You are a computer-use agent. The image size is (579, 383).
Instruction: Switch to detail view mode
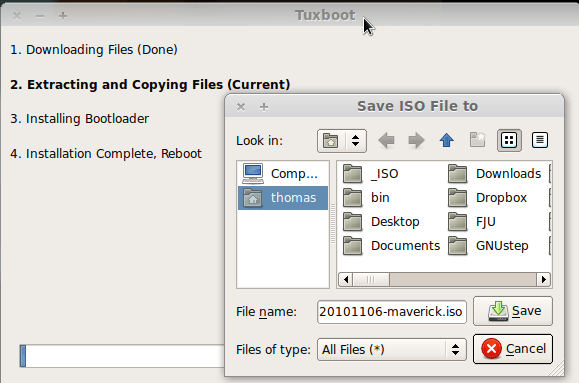point(539,140)
